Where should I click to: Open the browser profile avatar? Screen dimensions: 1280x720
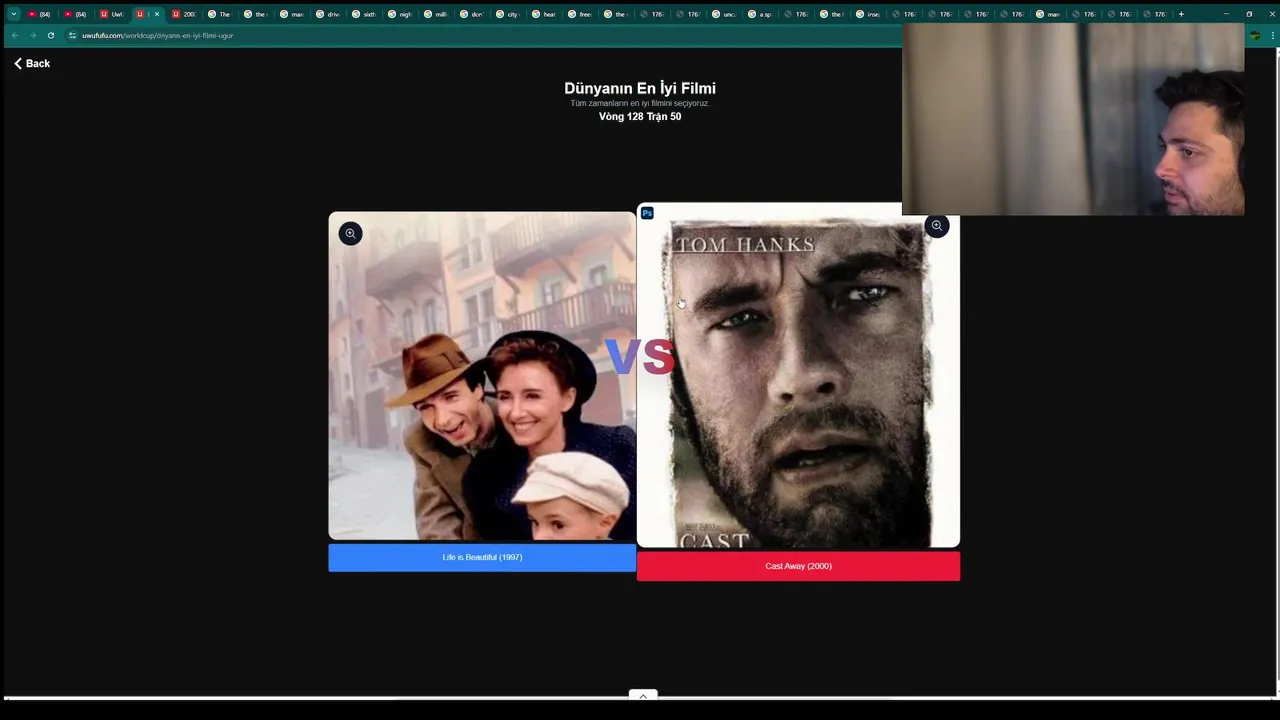(1255, 35)
